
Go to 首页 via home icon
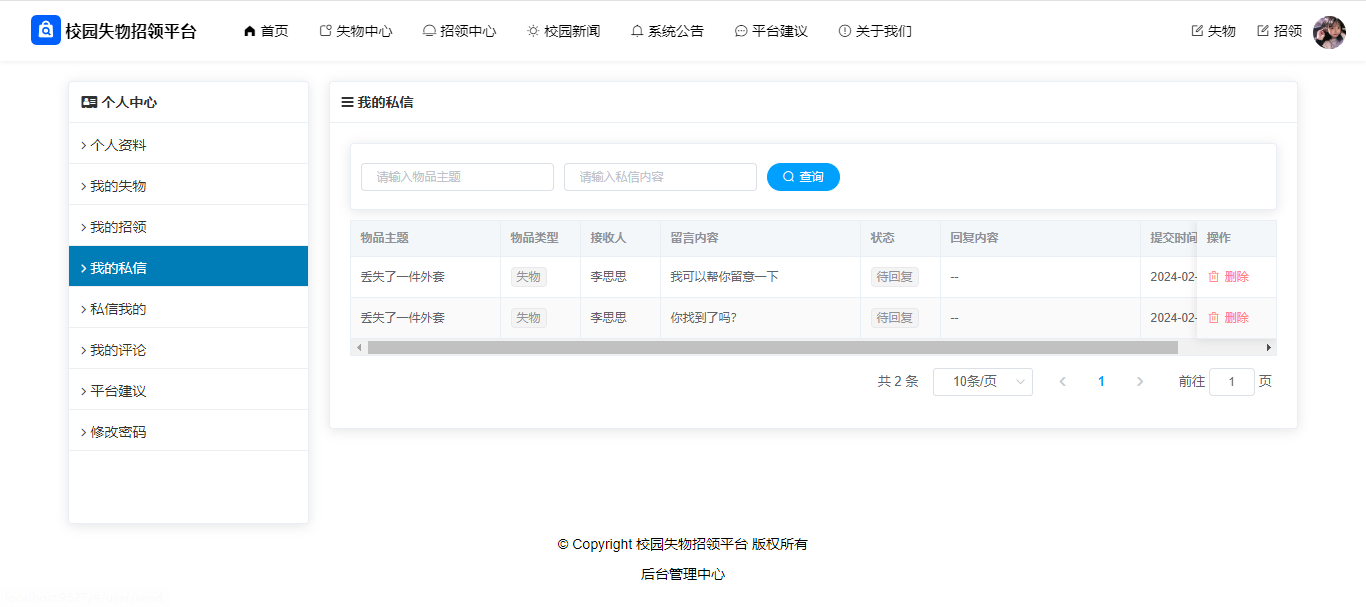coord(250,31)
